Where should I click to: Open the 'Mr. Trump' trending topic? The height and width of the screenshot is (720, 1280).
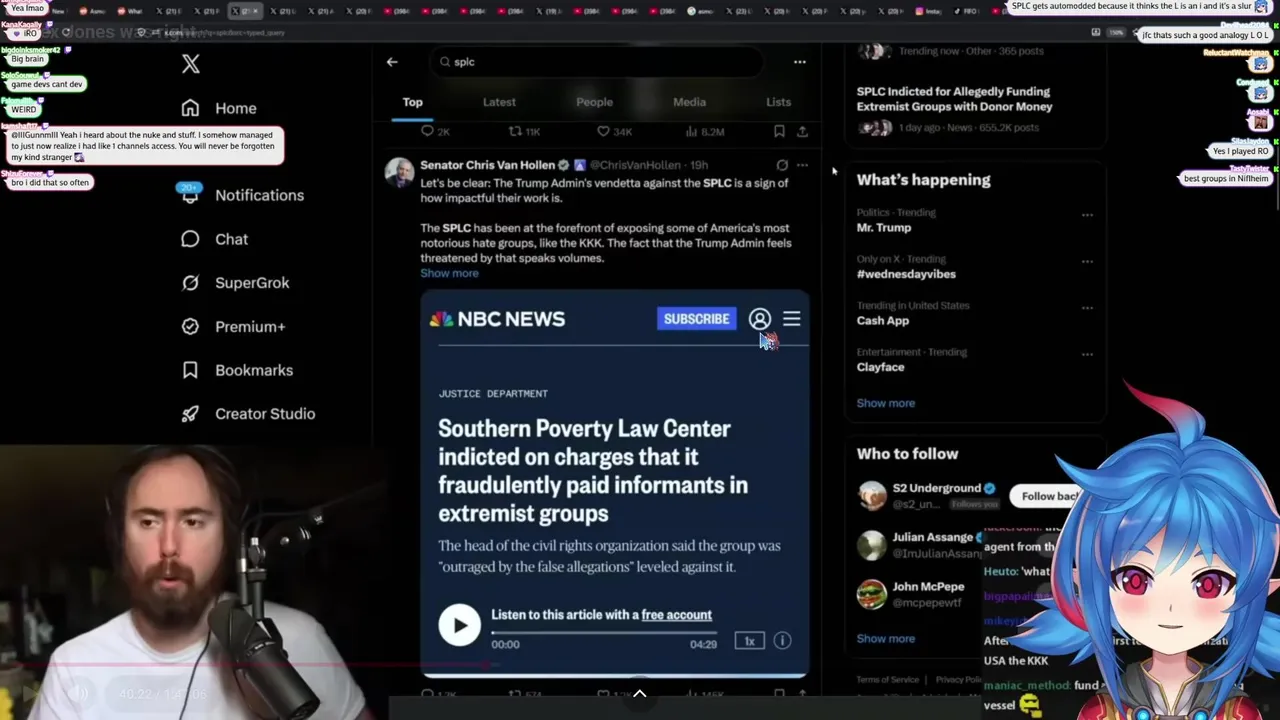(884, 227)
